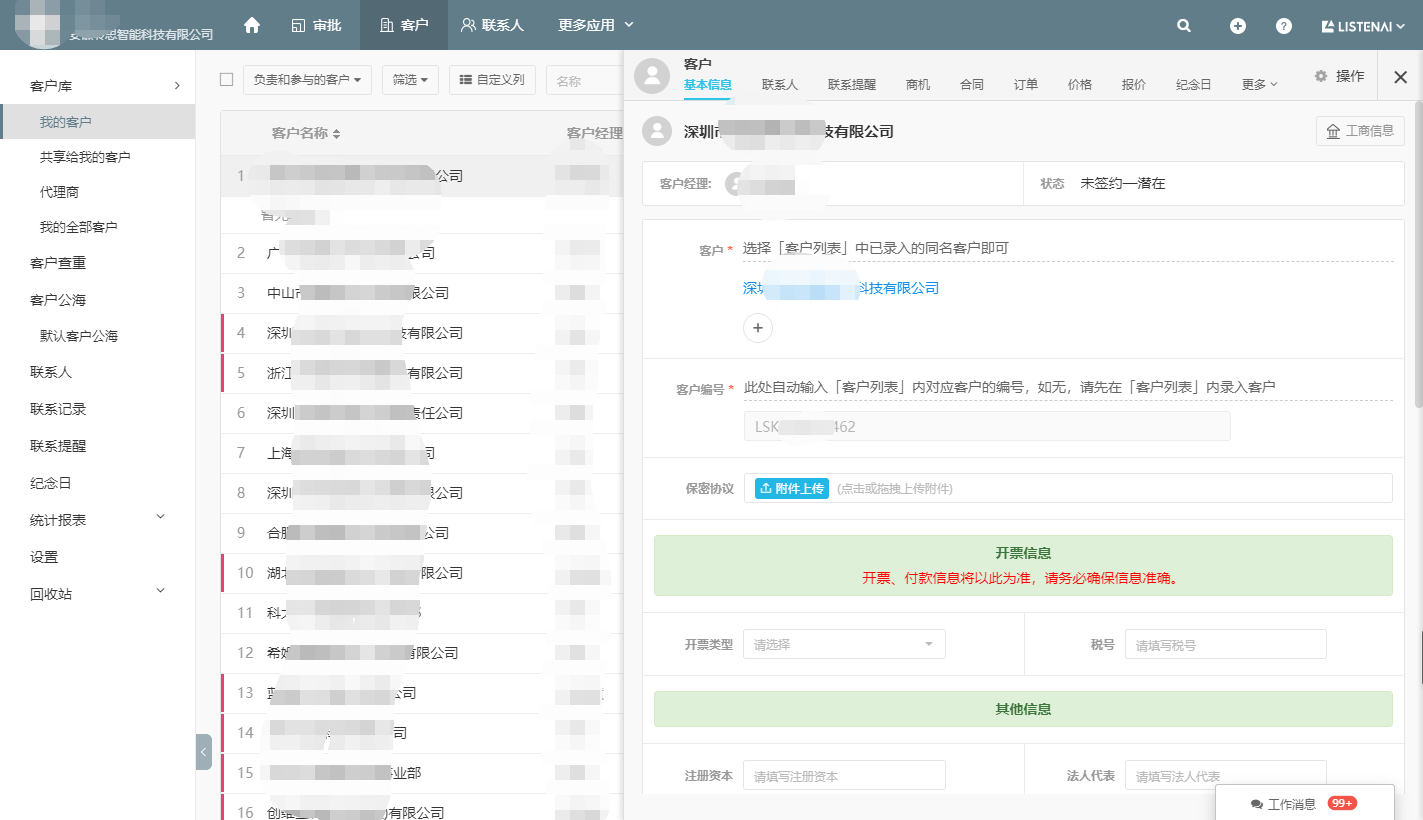The width and height of the screenshot is (1423, 820).
Task: Open the 开票类型 select box
Action: pyautogui.click(x=844, y=644)
